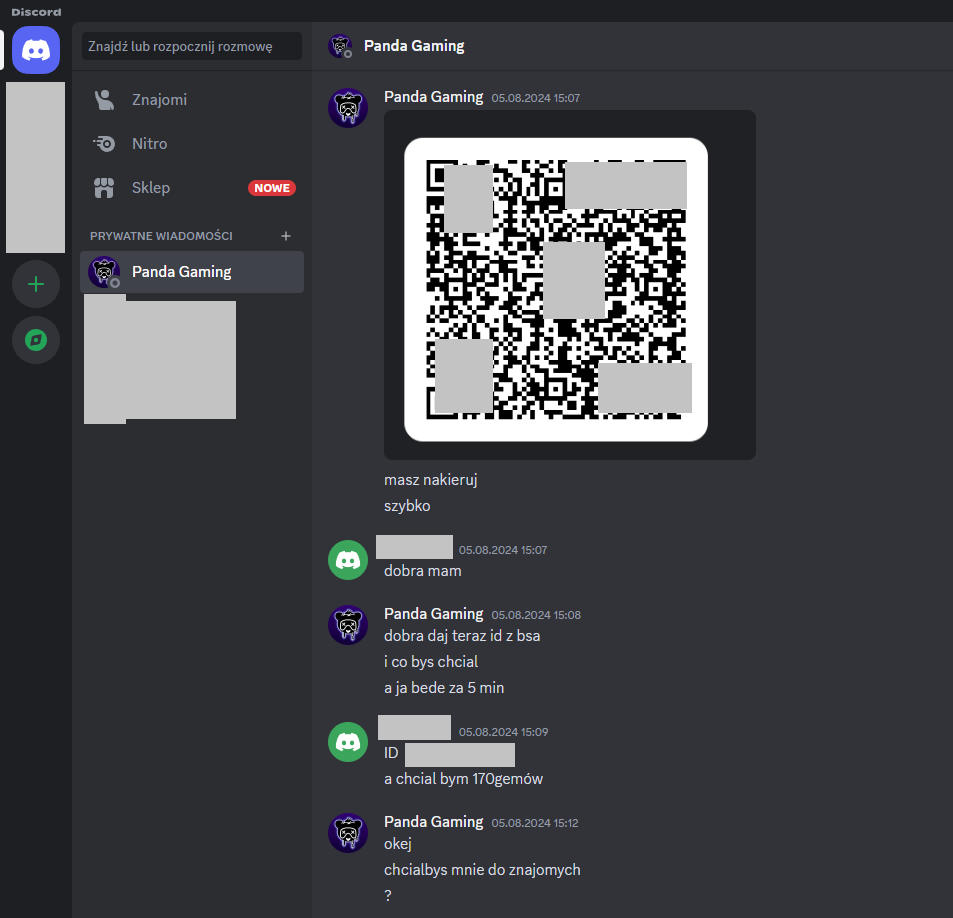This screenshot has width=953, height=918.
Task: Open Sklep shop page
Action: coord(150,188)
